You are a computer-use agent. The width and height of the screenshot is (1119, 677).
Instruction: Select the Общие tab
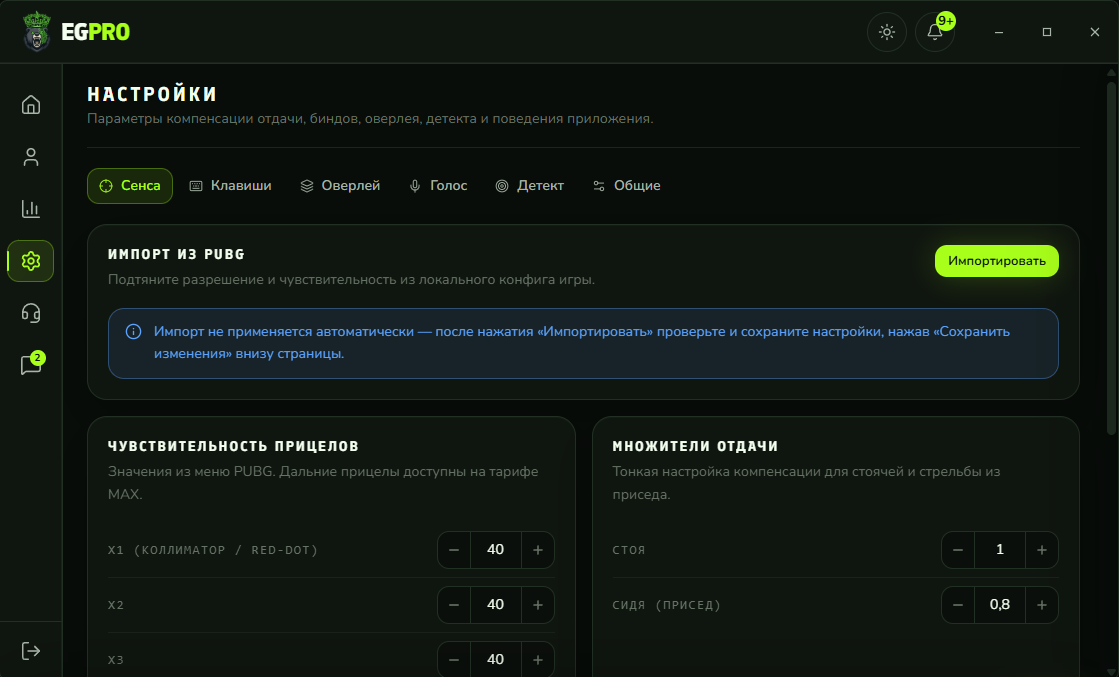coord(627,186)
